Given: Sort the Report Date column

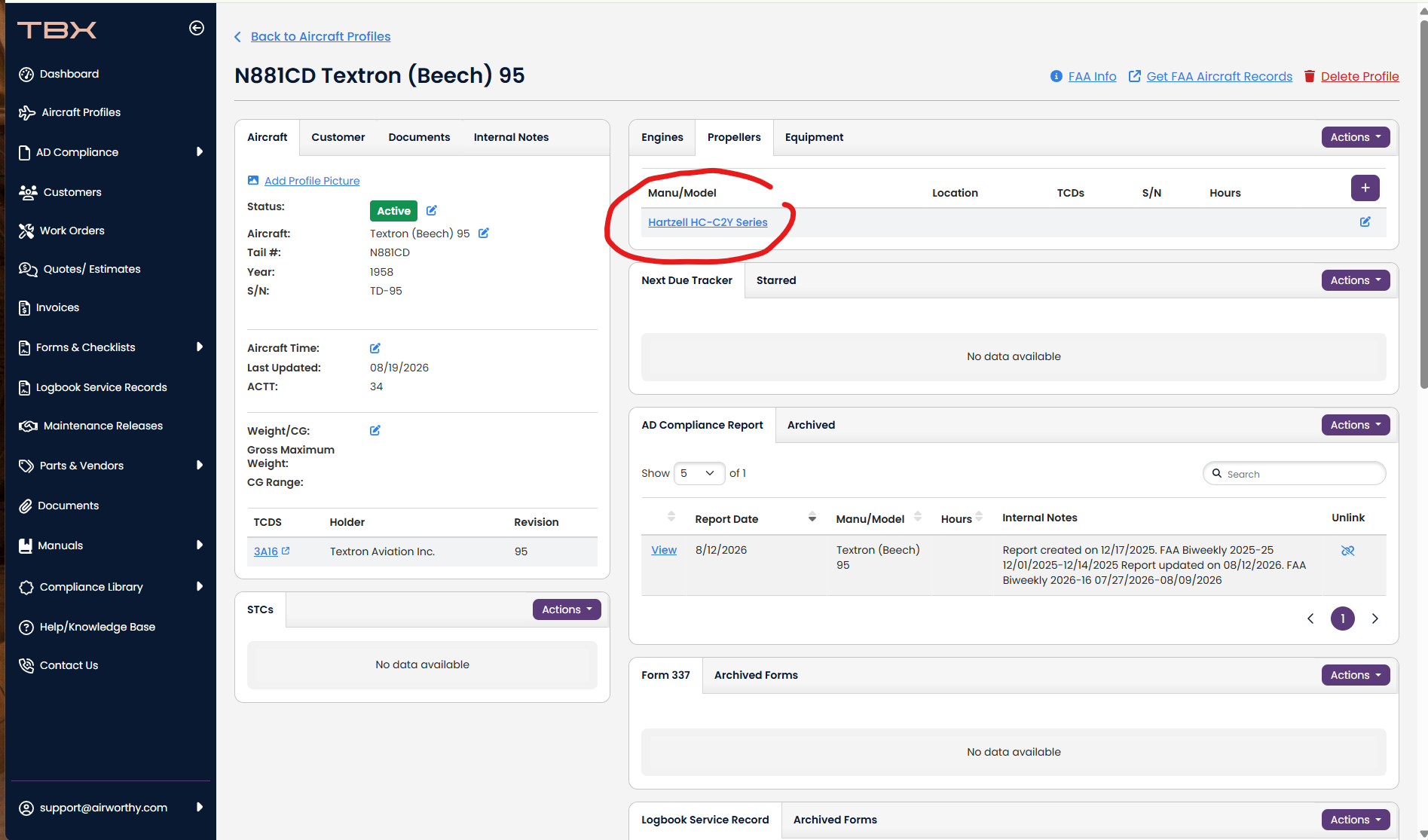Looking at the screenshot, I should 812,518.
